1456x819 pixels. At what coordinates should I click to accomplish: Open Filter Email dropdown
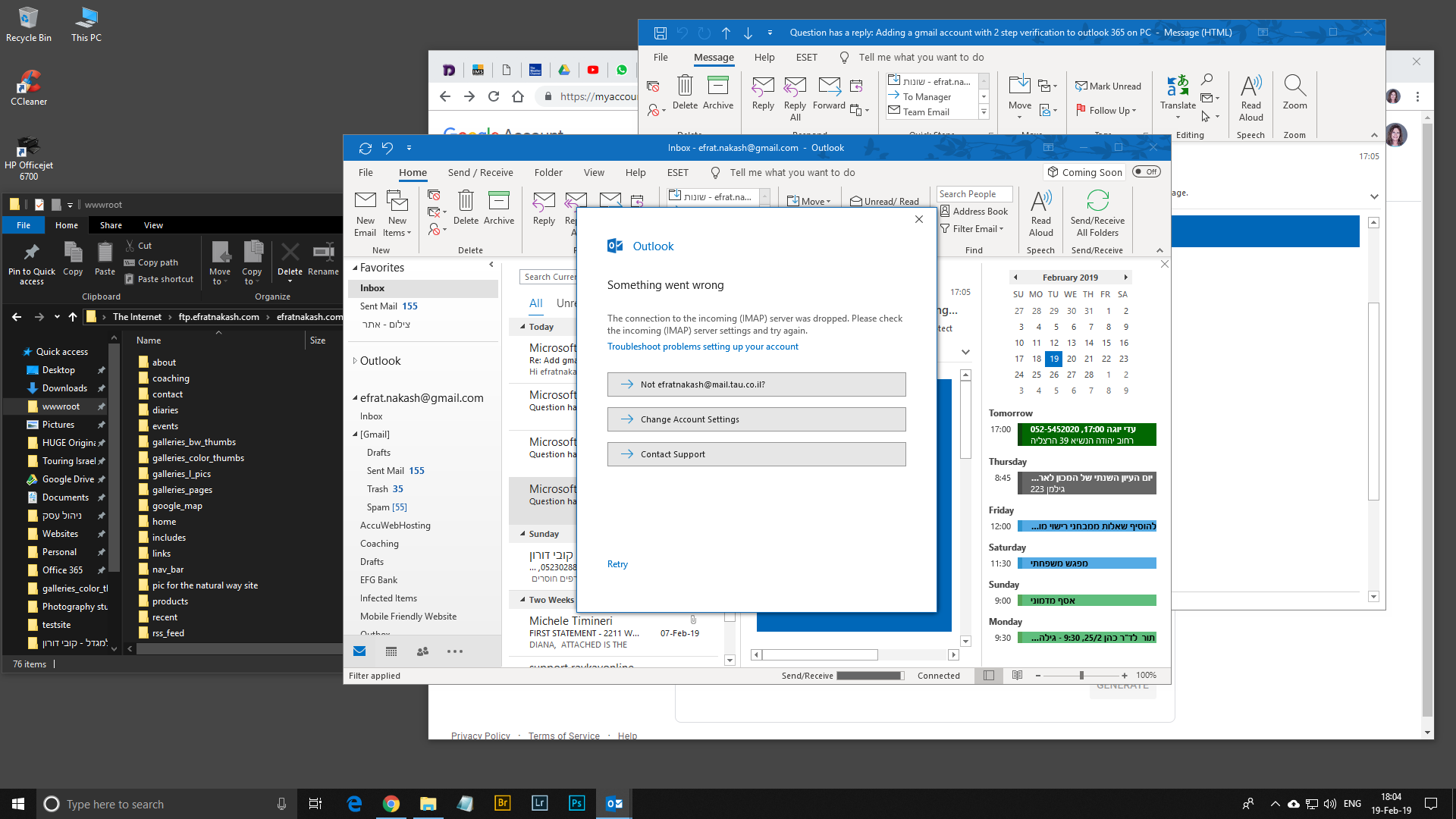click(x=972, y=229)
